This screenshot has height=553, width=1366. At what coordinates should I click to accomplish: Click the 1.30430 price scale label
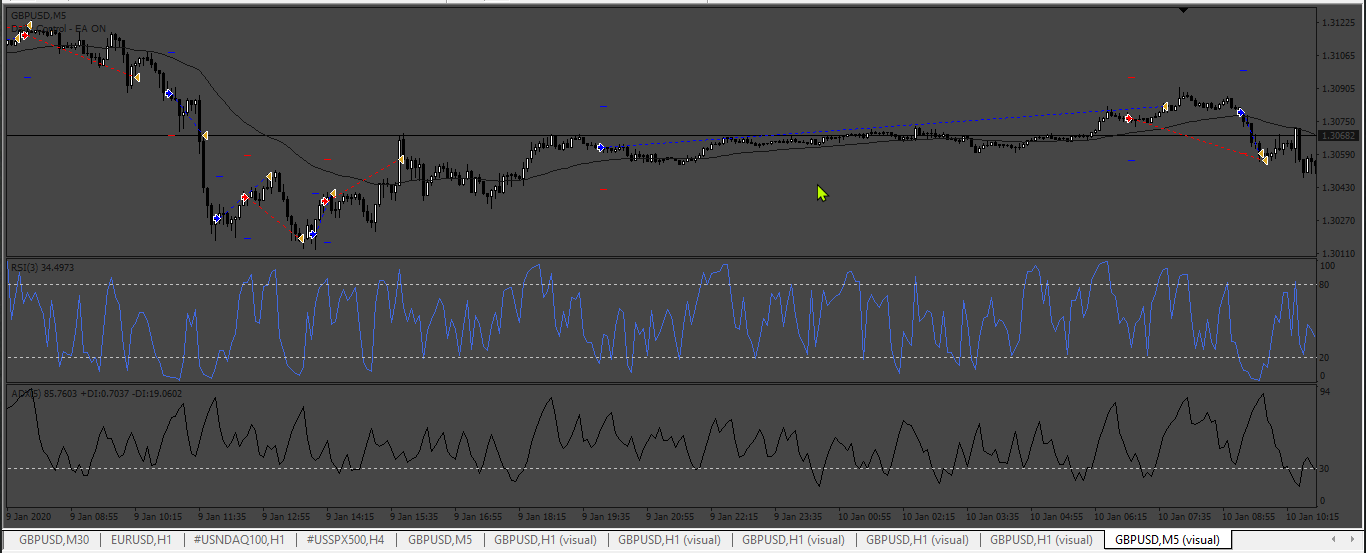(1337, 187)
